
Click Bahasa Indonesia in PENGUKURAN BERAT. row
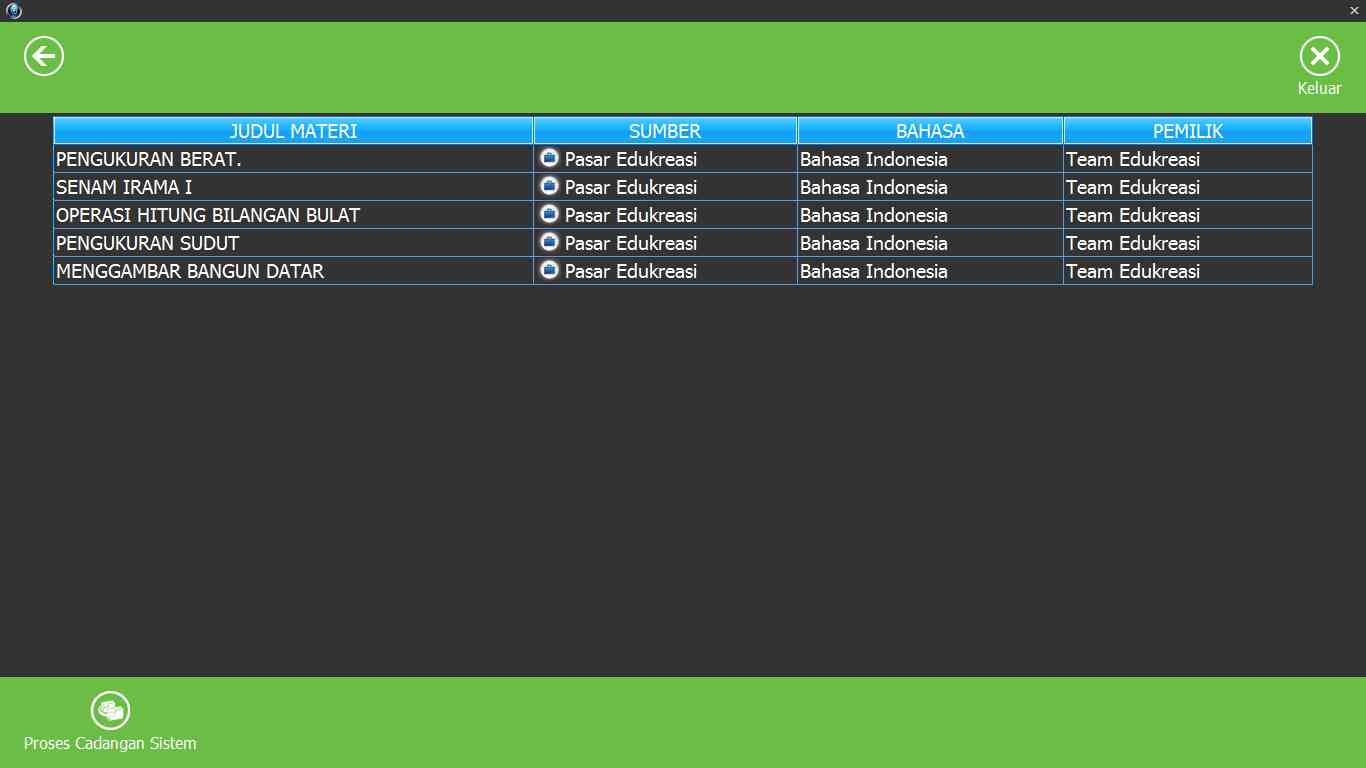point(874,159)
